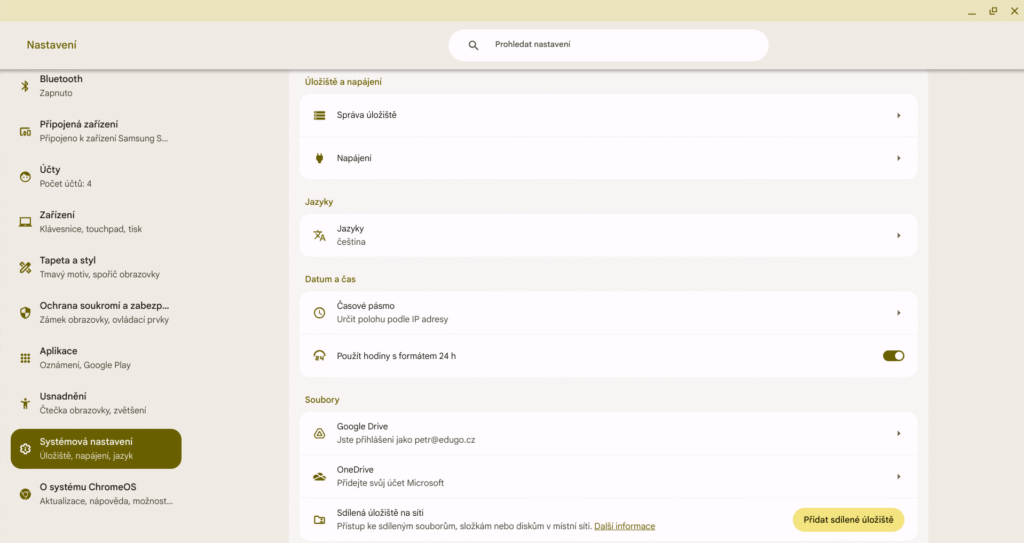This screenshot has height=543, width=1024.
Task: Click the Časové pásmo clock icon
Action: coord(320,313)
